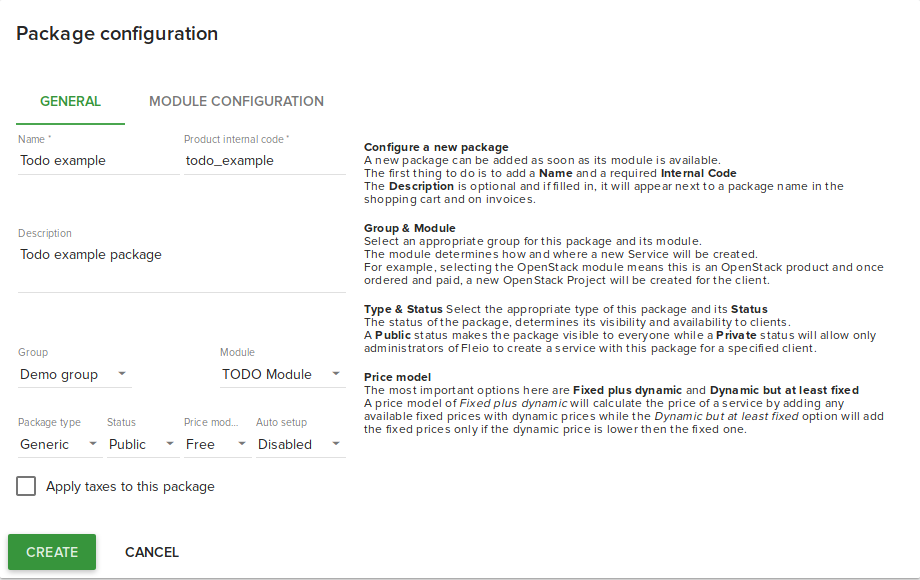Enable the Apply taxes checkbox
This screenshot has width=920, height=580.
point(26,487)
